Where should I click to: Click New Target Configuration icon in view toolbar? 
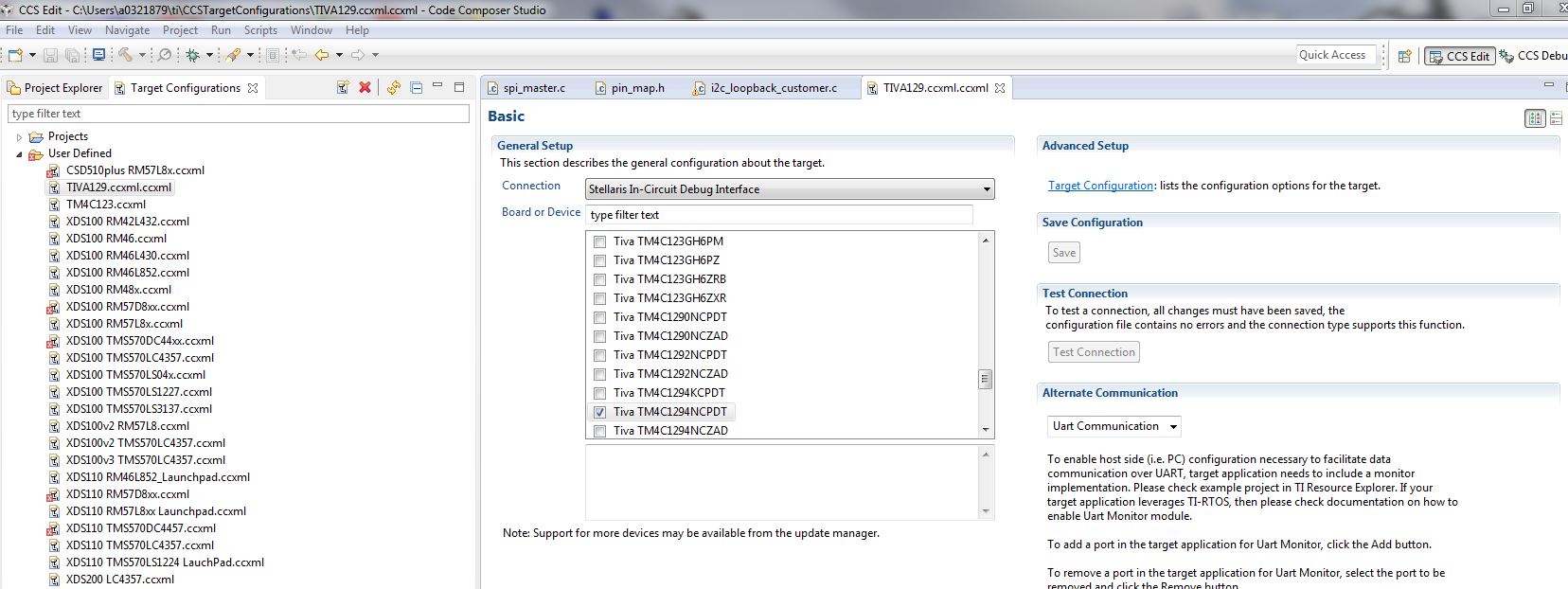click(x=343, y=87)
